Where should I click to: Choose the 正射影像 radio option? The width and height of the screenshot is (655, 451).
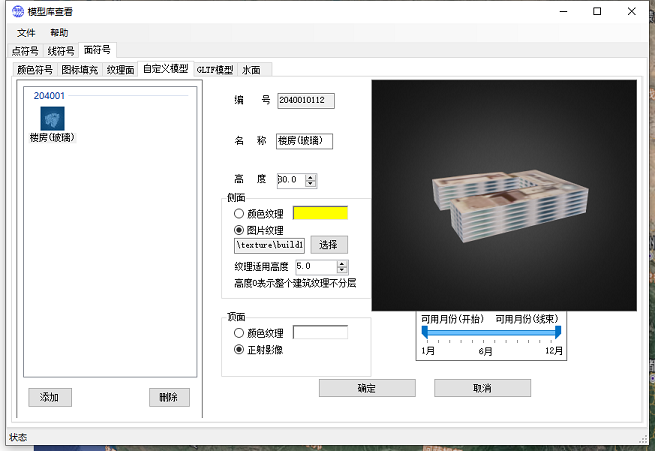pyautogui.click(x=238, y=349)
